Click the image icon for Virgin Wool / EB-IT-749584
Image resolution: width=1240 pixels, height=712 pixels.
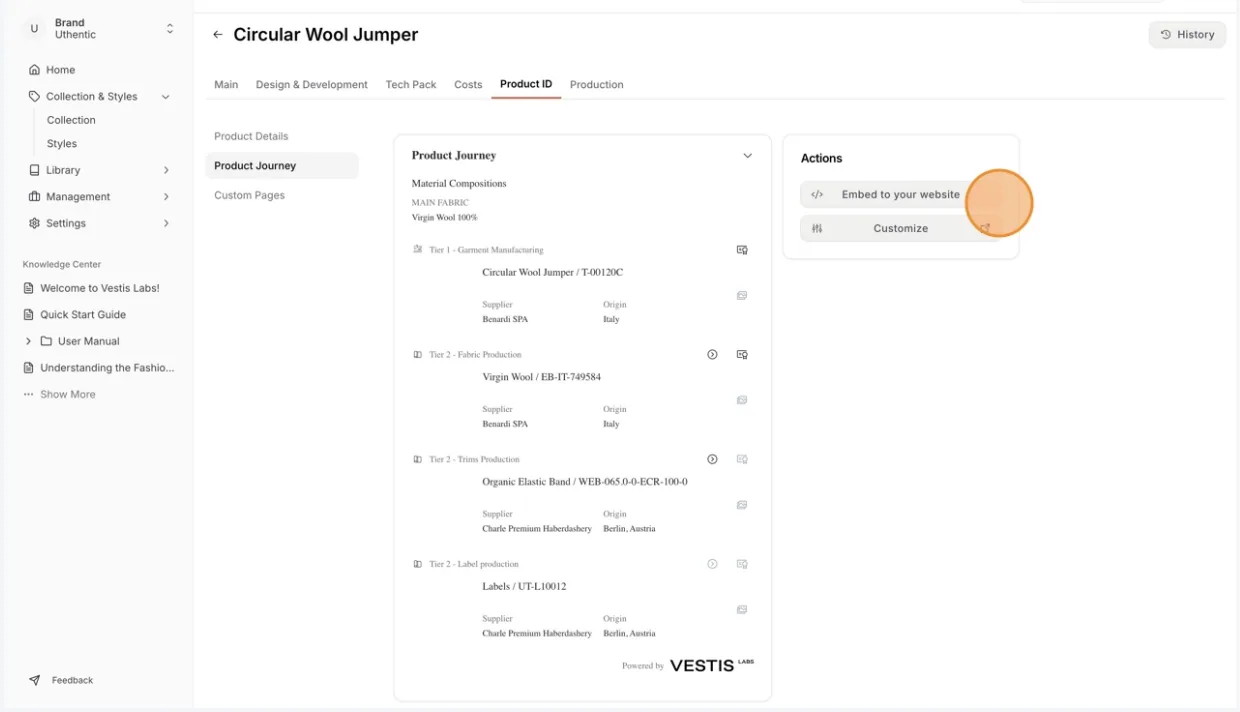click(742, 400)
